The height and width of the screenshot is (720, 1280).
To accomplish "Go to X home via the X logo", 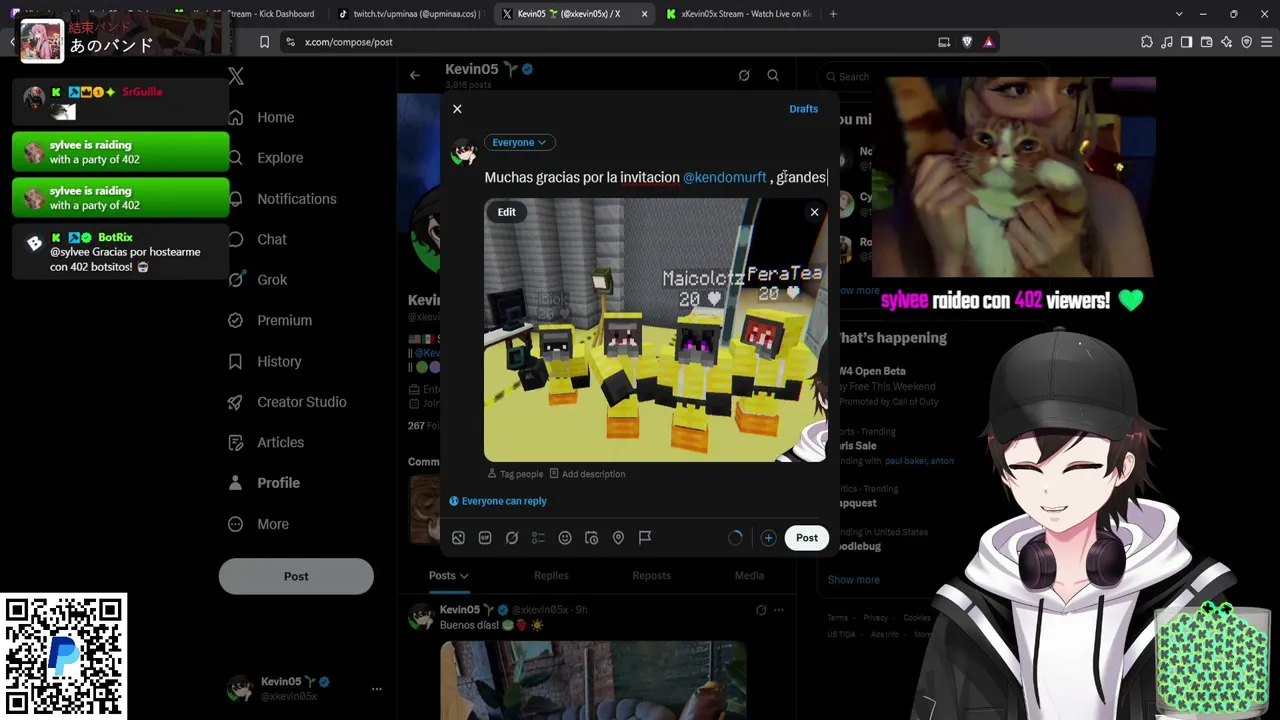I will (x=236, y=76).
